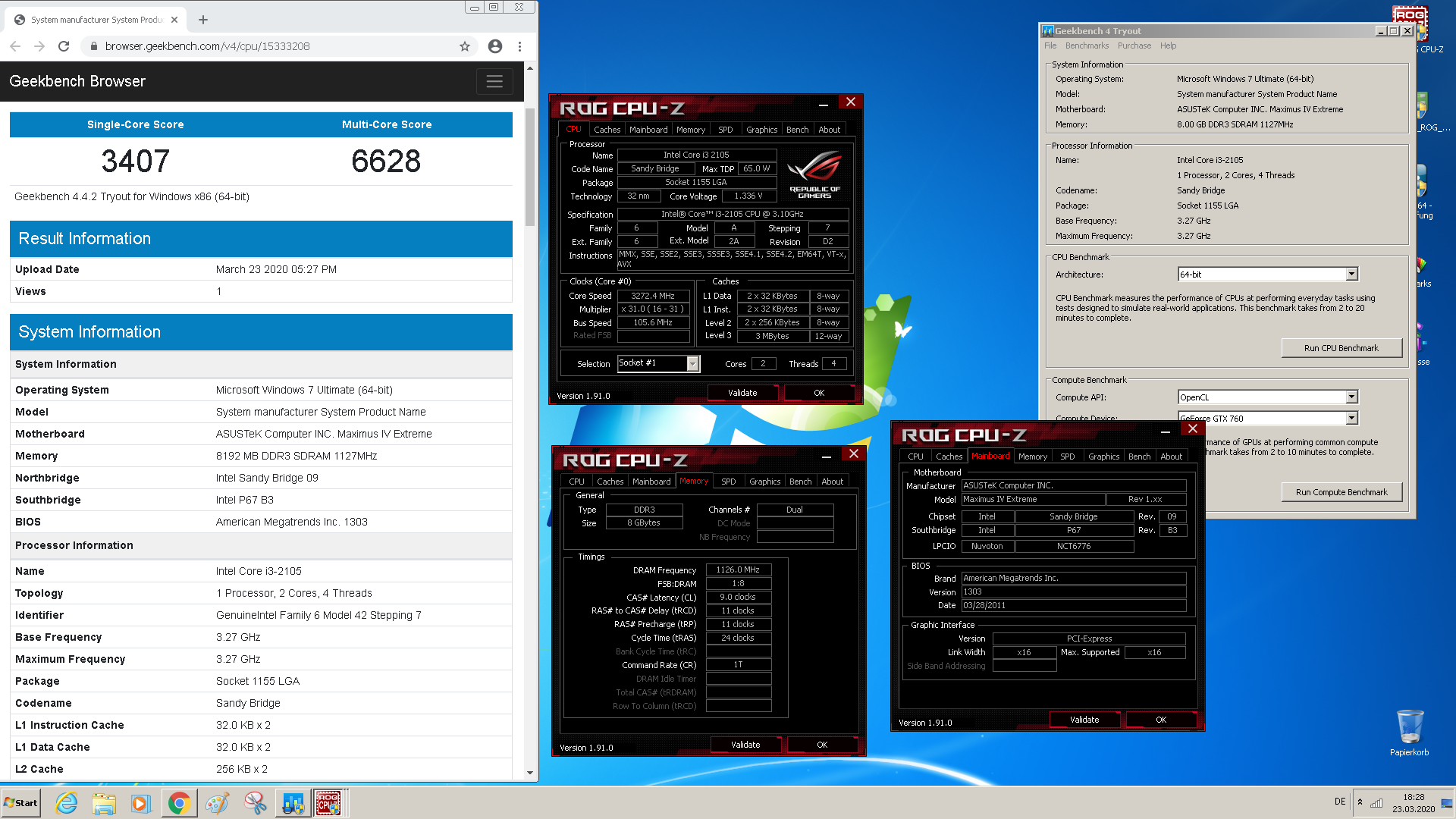1456x819 pixels.
Task: Click Validate in Mainboard window
Action: pos(1084,720)
